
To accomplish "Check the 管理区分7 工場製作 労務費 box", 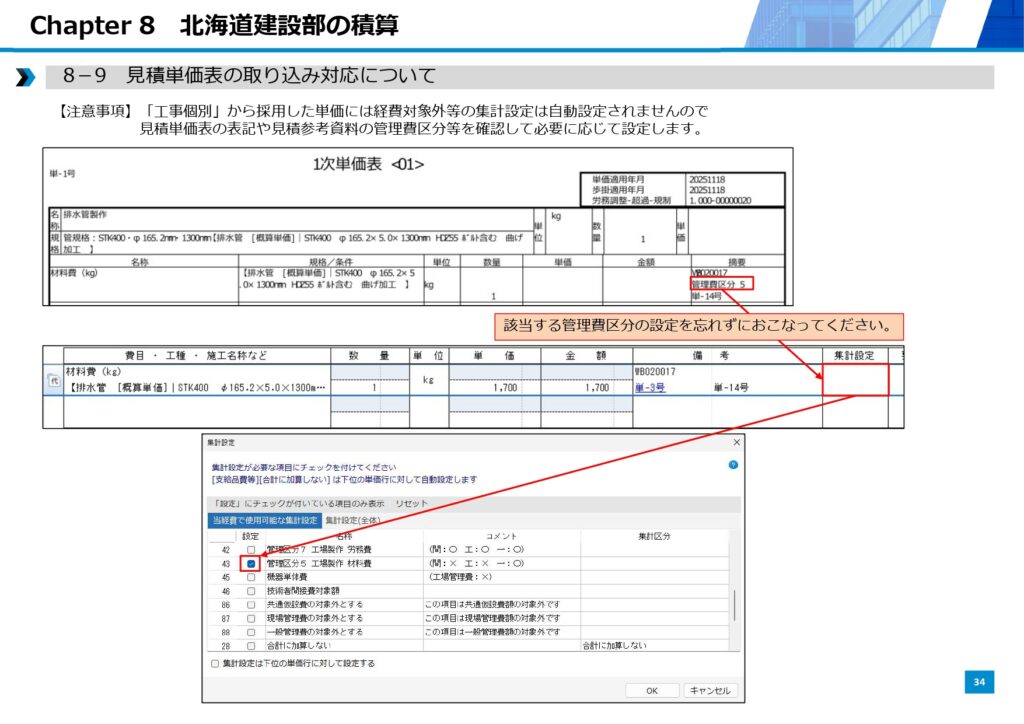I will pos(251,550).
